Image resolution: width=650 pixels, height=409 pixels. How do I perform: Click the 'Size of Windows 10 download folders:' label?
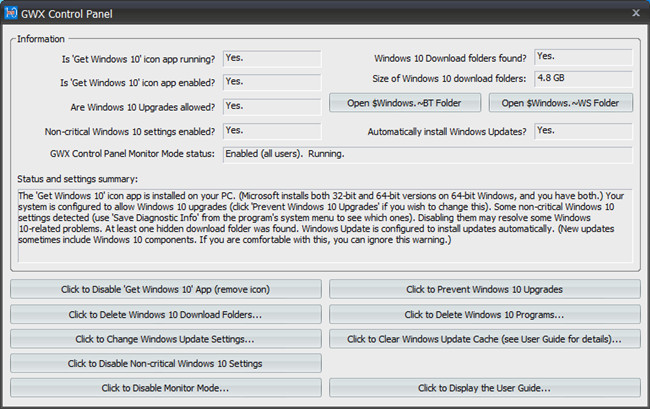tap(449, 79)
